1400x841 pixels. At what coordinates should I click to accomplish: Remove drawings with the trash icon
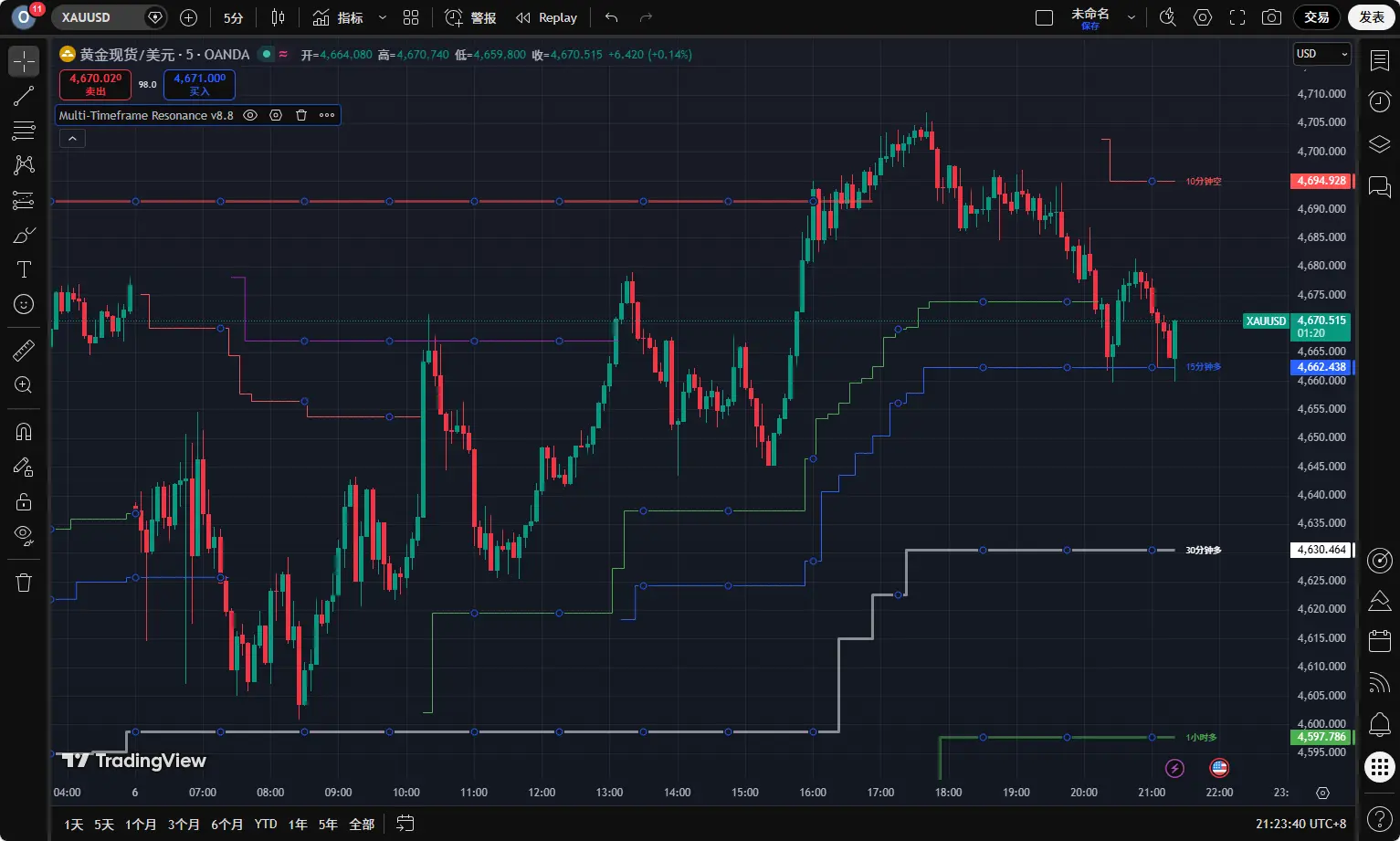(x=24, y=583)
